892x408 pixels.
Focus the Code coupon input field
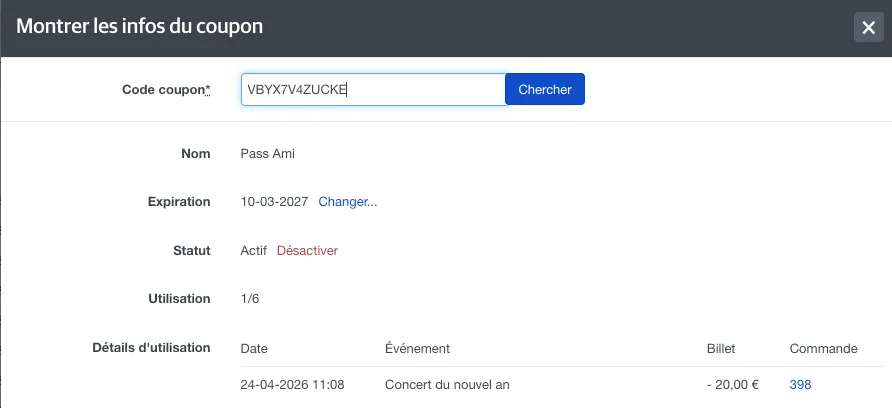373,89
